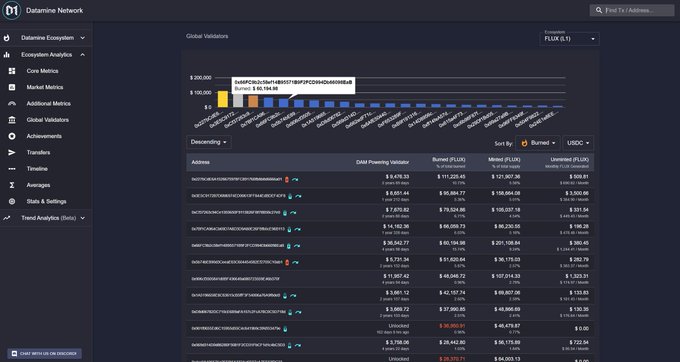
Task: Expand the Trend Analytics (Beta) section
Action: (46, 218)
